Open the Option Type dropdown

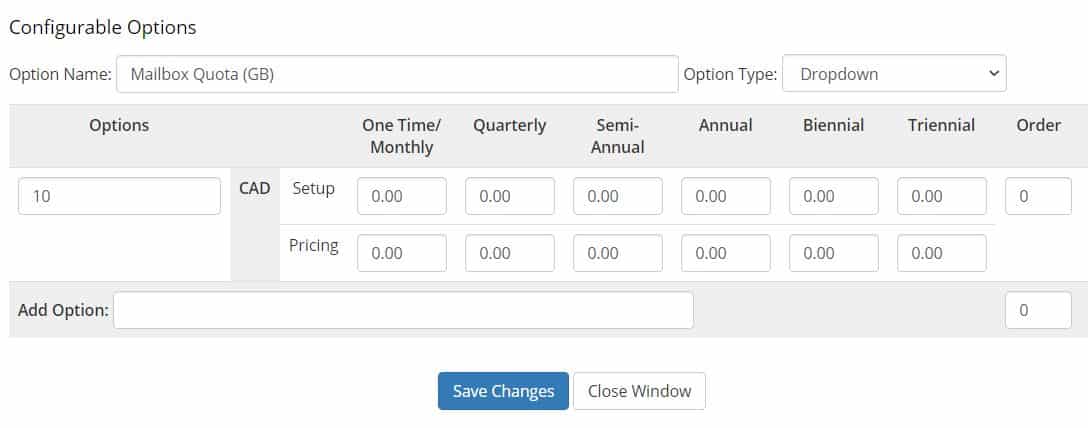pos(894,74)
